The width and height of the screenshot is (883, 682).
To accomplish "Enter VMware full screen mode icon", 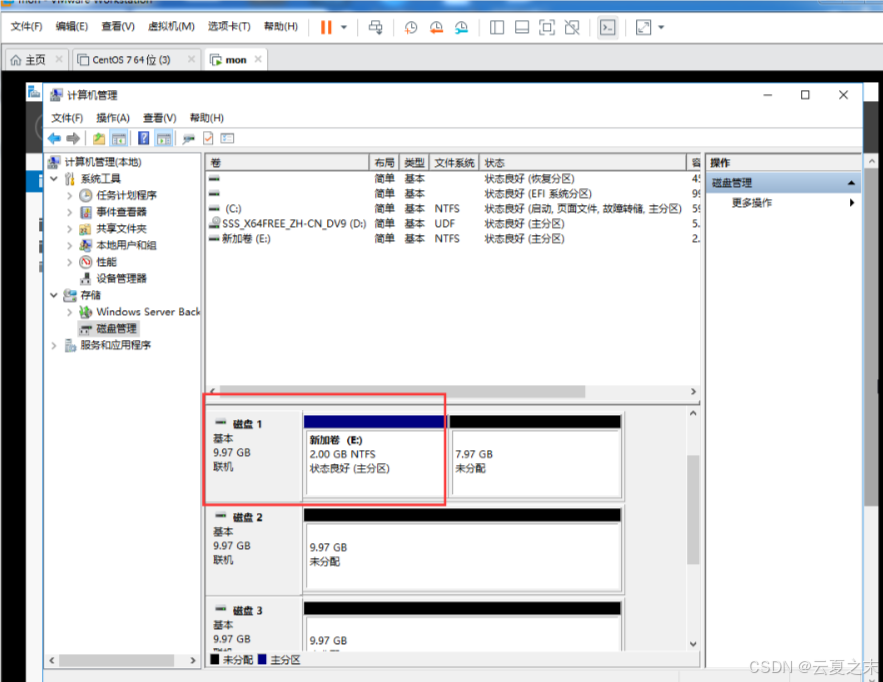I will click(x=547, y=27).
